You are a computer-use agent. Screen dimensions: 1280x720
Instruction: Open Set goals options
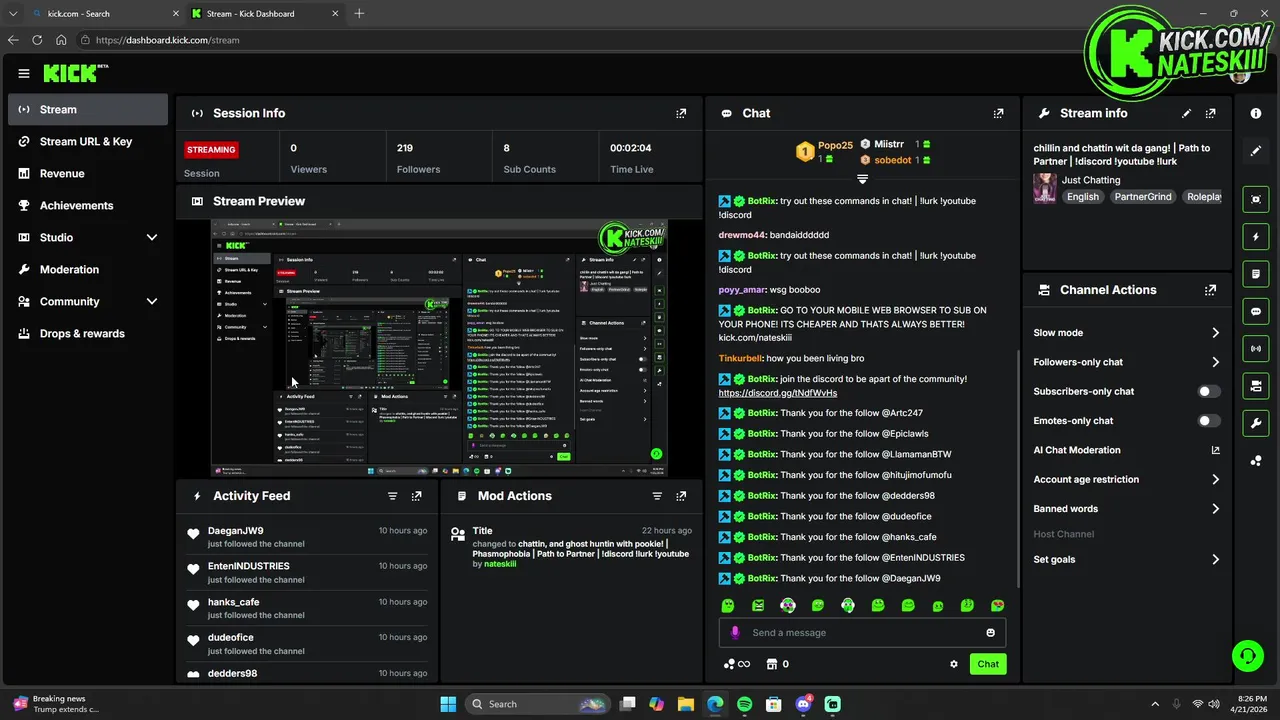coord(1127,560)
